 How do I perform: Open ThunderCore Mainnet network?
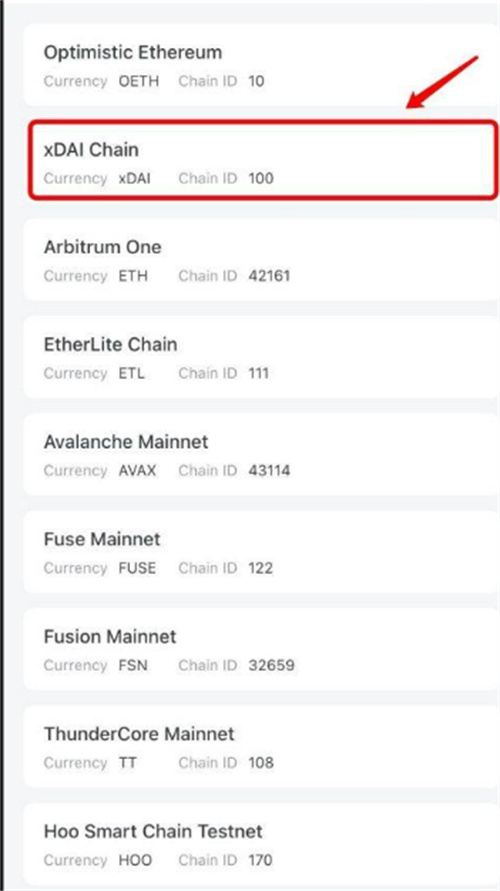261,747
